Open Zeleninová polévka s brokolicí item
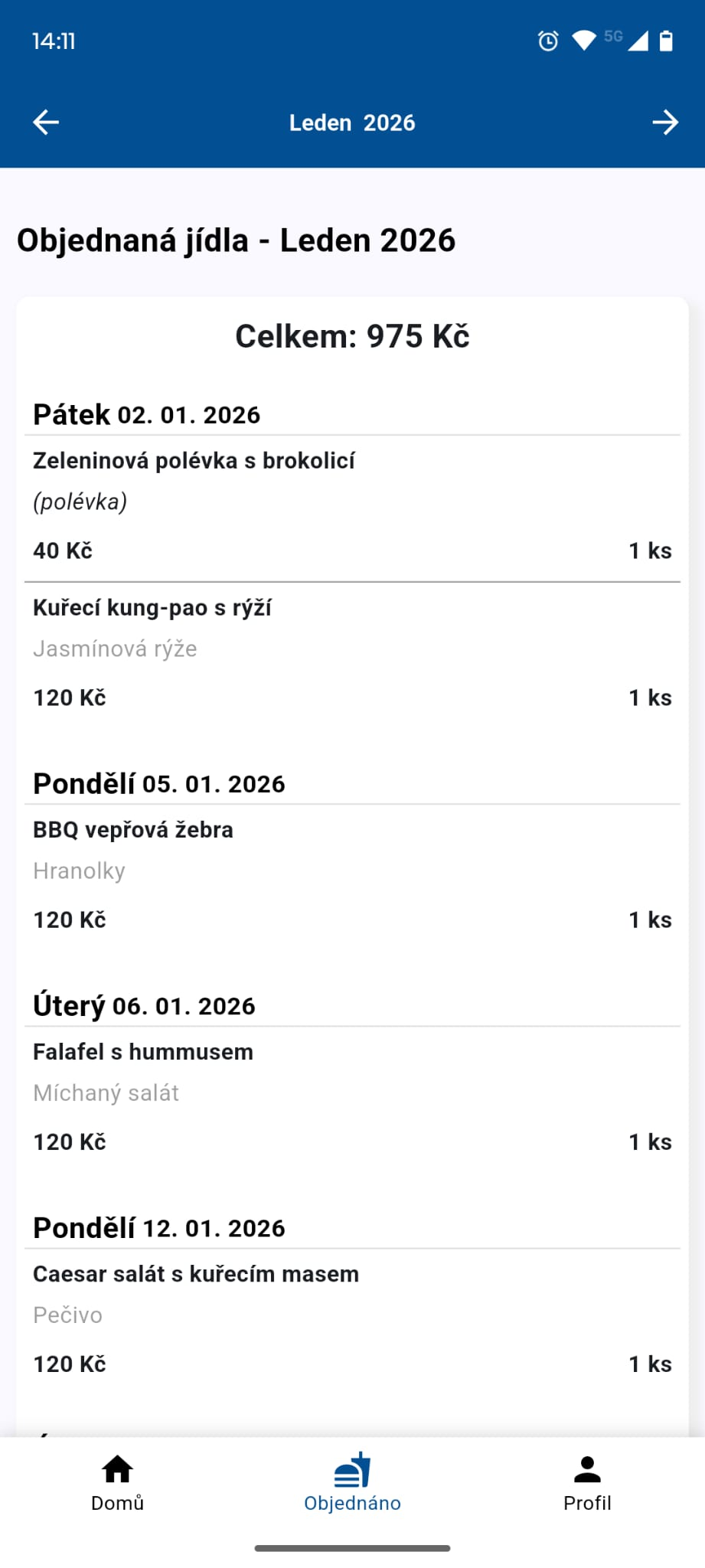The image size is (705, 1568). point(194,461)
